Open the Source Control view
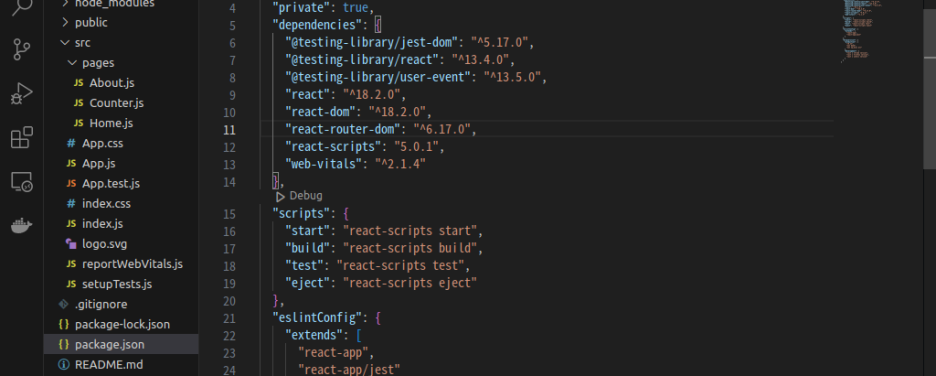 21,50
